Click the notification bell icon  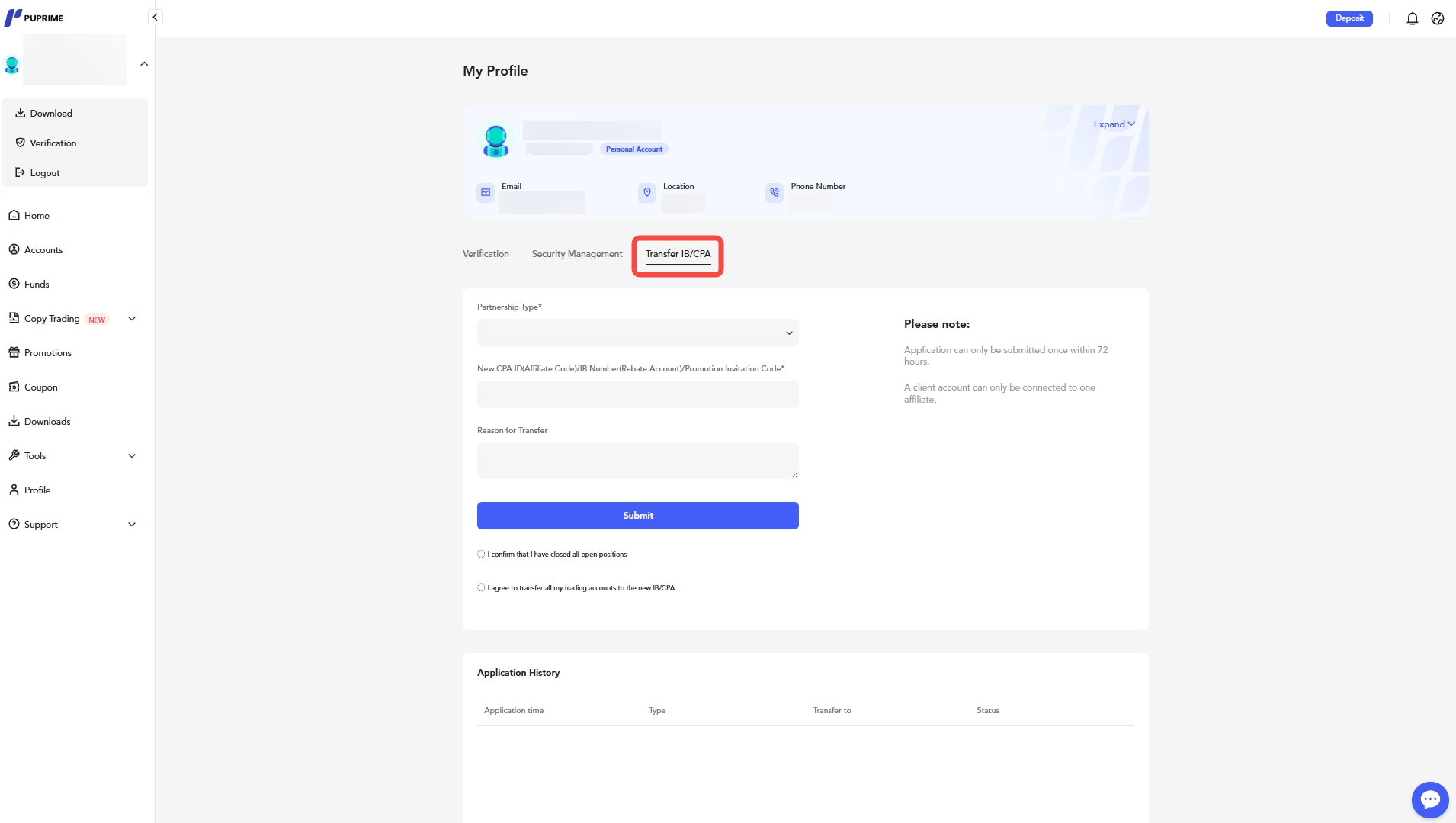pyautogui.click(x=1412, y=18)
